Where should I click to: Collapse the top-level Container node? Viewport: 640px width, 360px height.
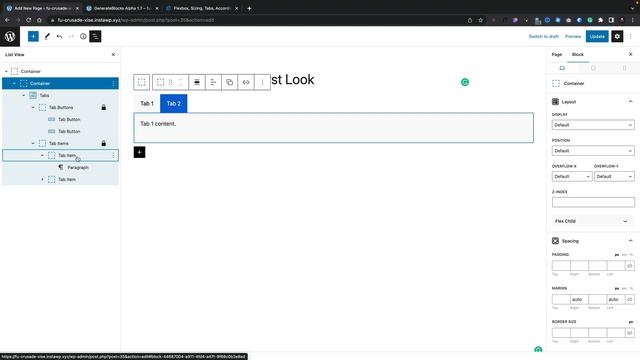(6, 71)
